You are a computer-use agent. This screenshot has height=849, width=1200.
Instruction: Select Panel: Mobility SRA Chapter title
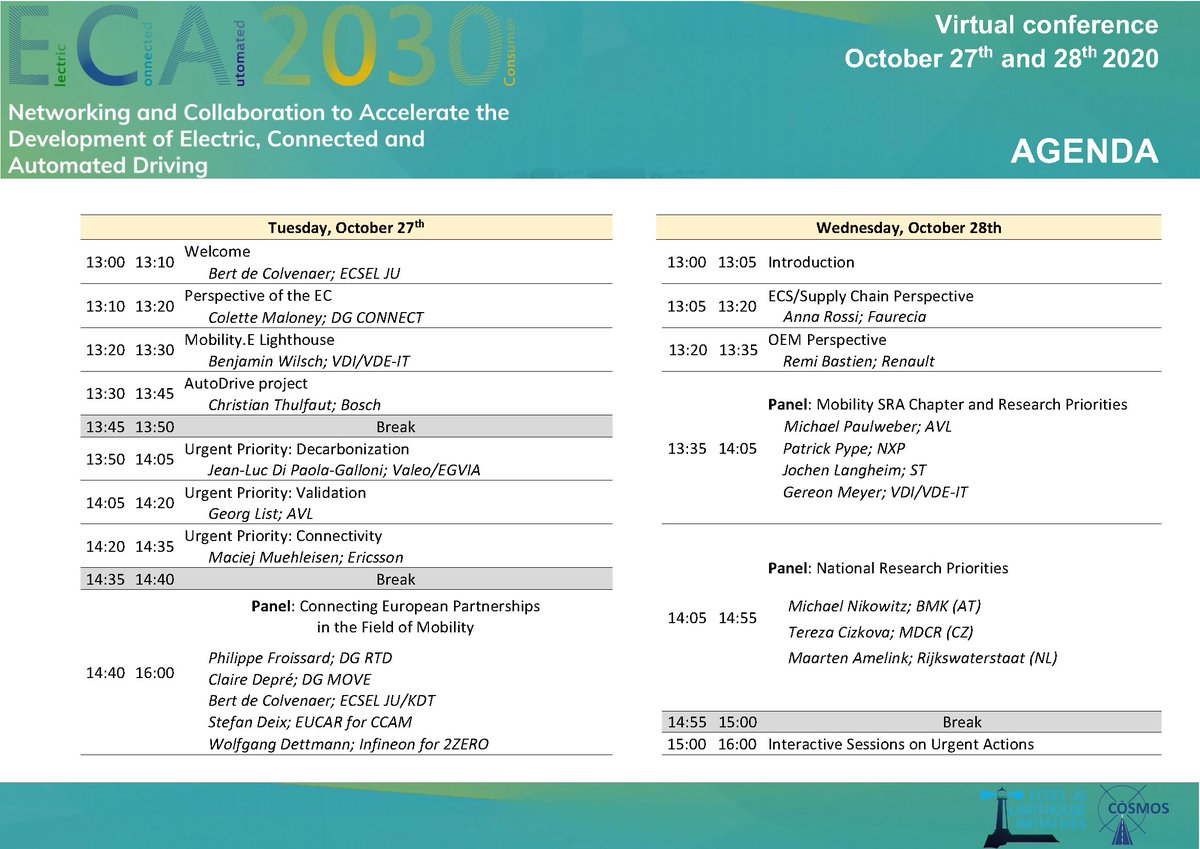coord(947,405)
